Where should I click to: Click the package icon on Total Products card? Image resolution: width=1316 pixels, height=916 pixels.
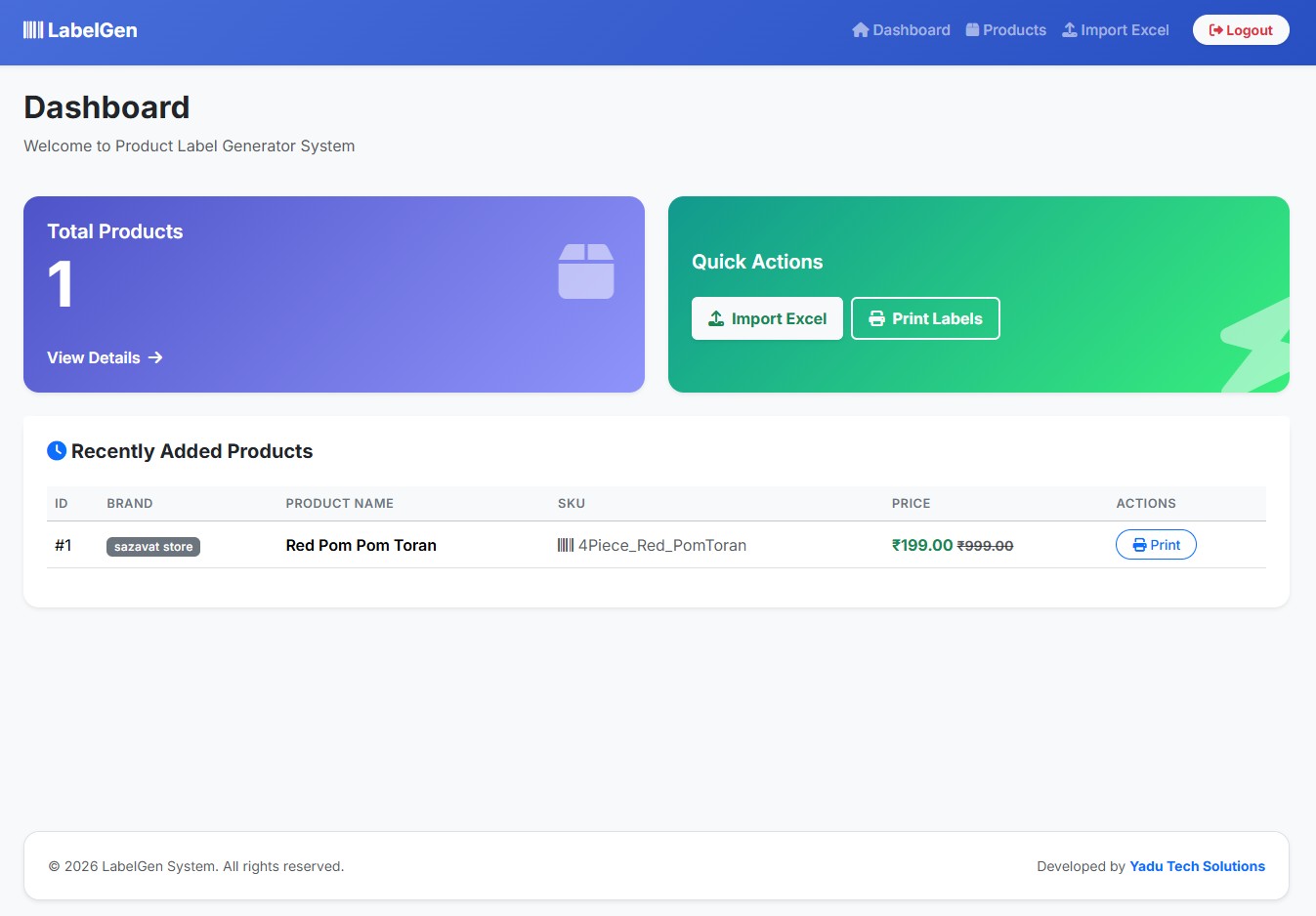pos(586,271)
